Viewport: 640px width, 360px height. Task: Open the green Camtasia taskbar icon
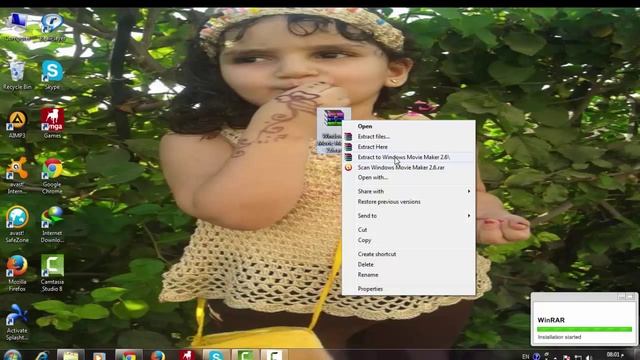[x=244, y=356]
